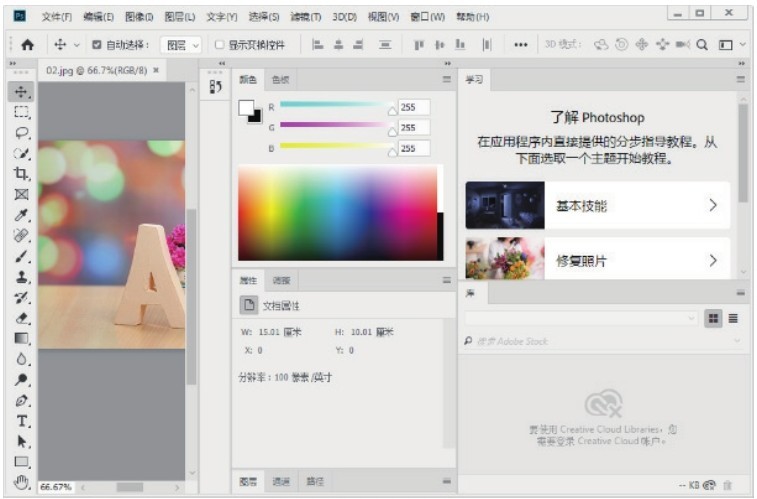Click the Home icon in options bar

click(27, 45)
